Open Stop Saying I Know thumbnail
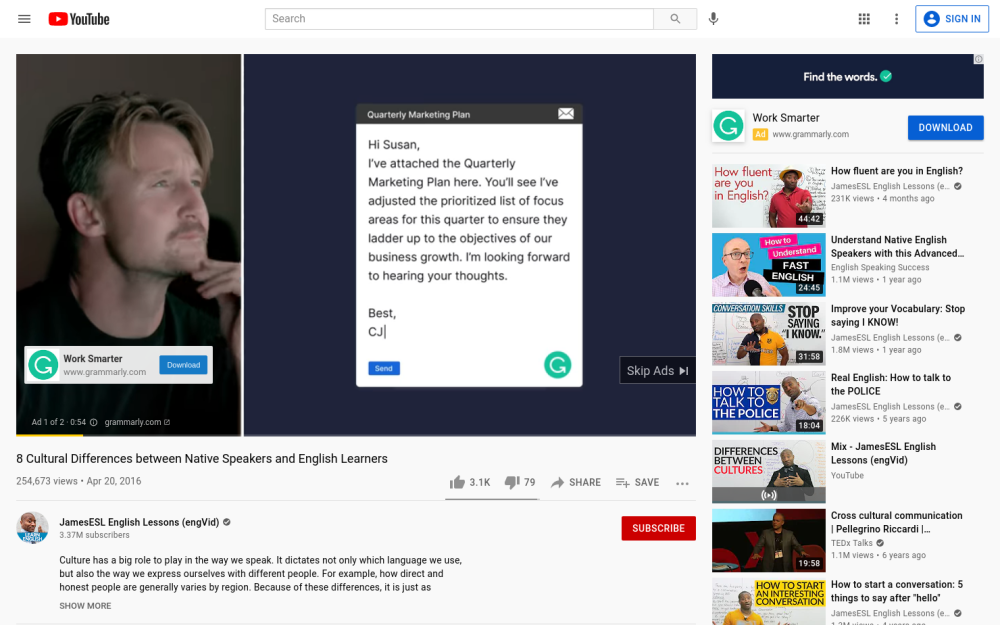The height and width of the screenshot is (625, 1000). [x=768, y=334]
